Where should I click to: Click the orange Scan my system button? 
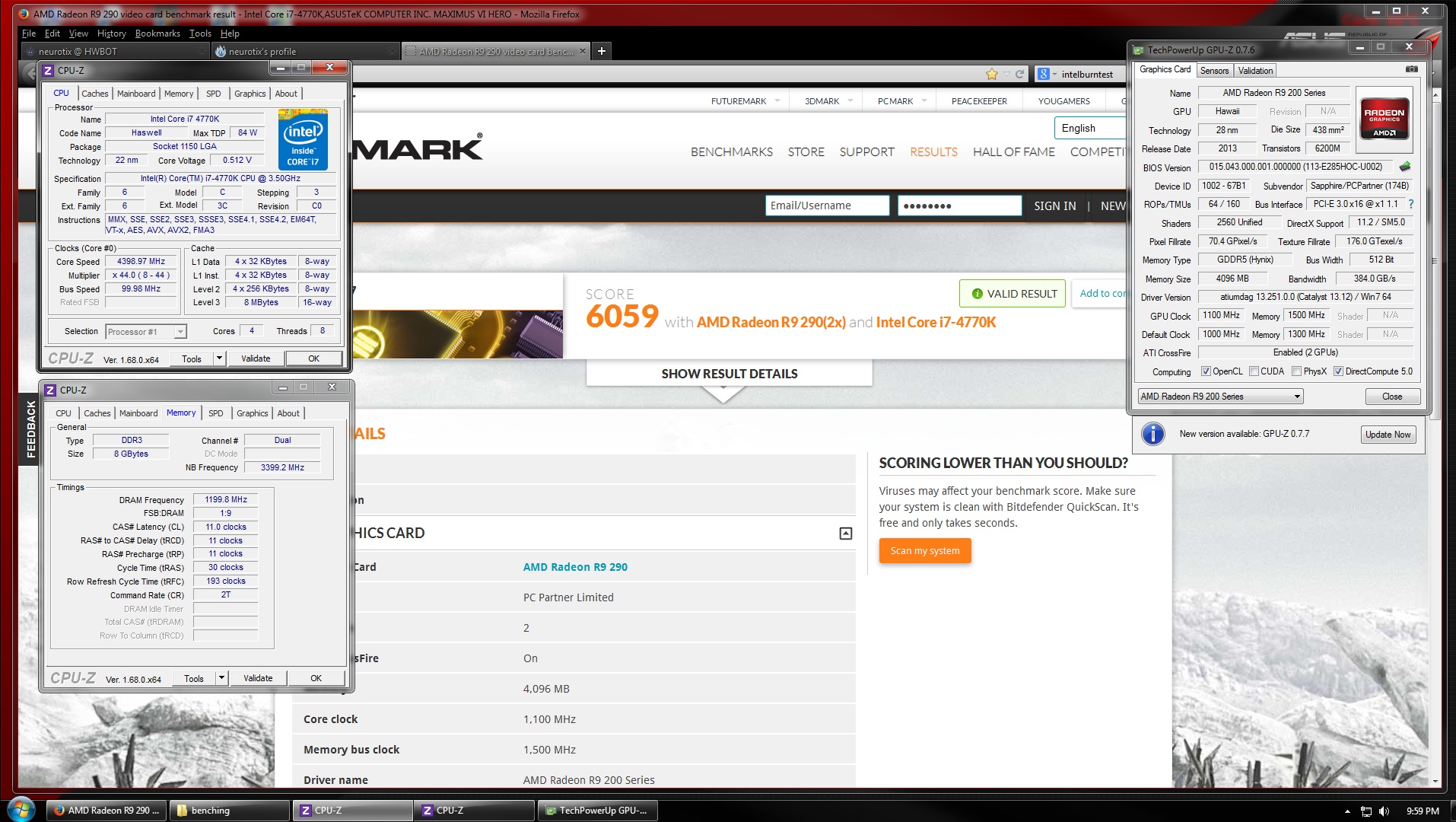(x=925, y=550)
